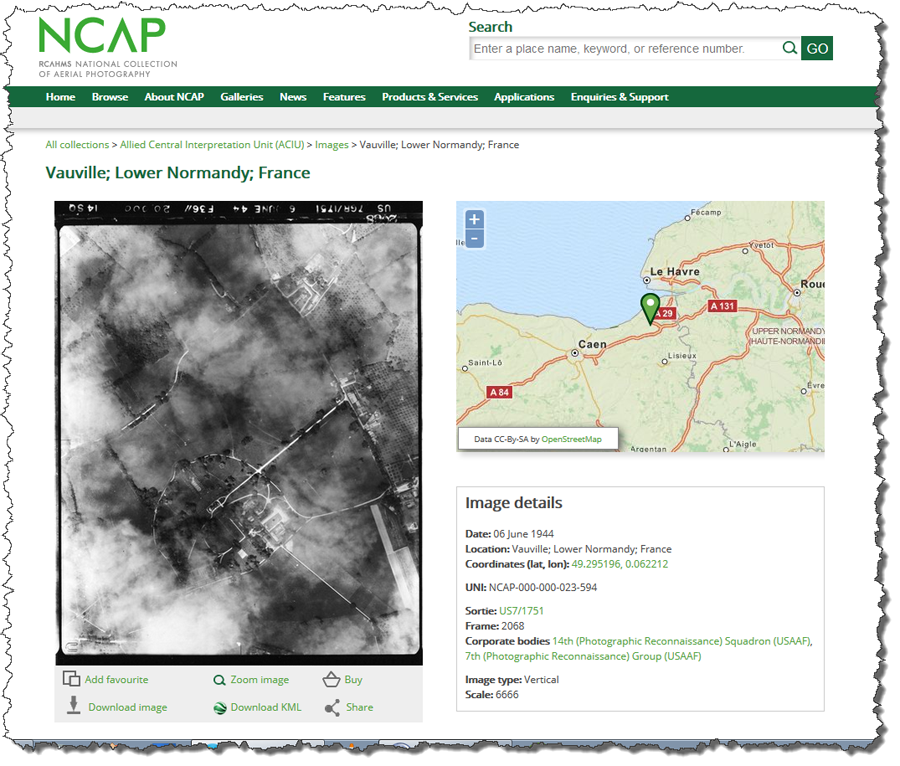Open 14th (Photographic Reconnaissance) Squadron (USAAF) link

pos(682,641)
